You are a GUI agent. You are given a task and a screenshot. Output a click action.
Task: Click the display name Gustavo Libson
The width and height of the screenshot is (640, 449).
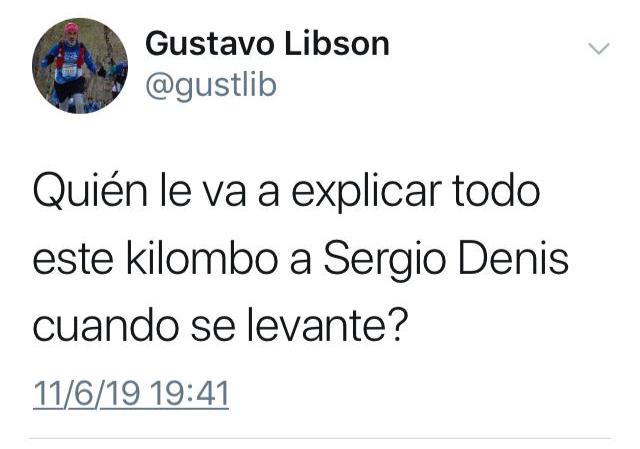point(267,44)
